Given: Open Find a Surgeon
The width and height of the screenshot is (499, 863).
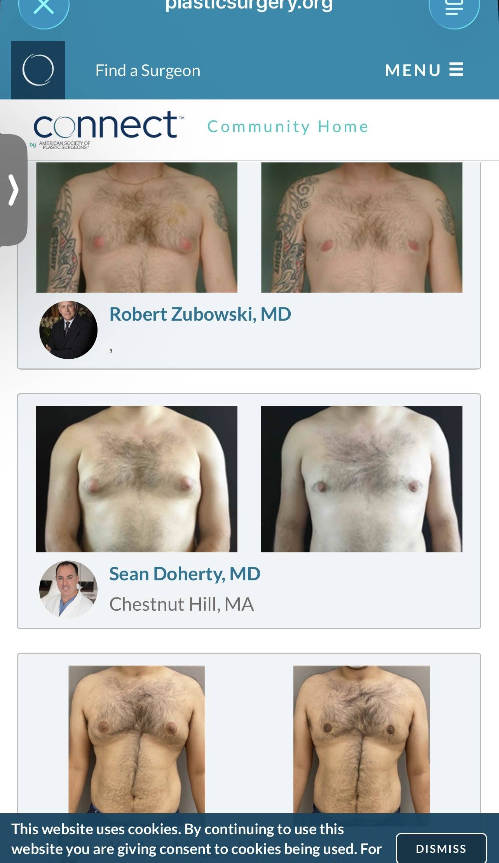Looking at the screenshot, I should tap(147, 70).
